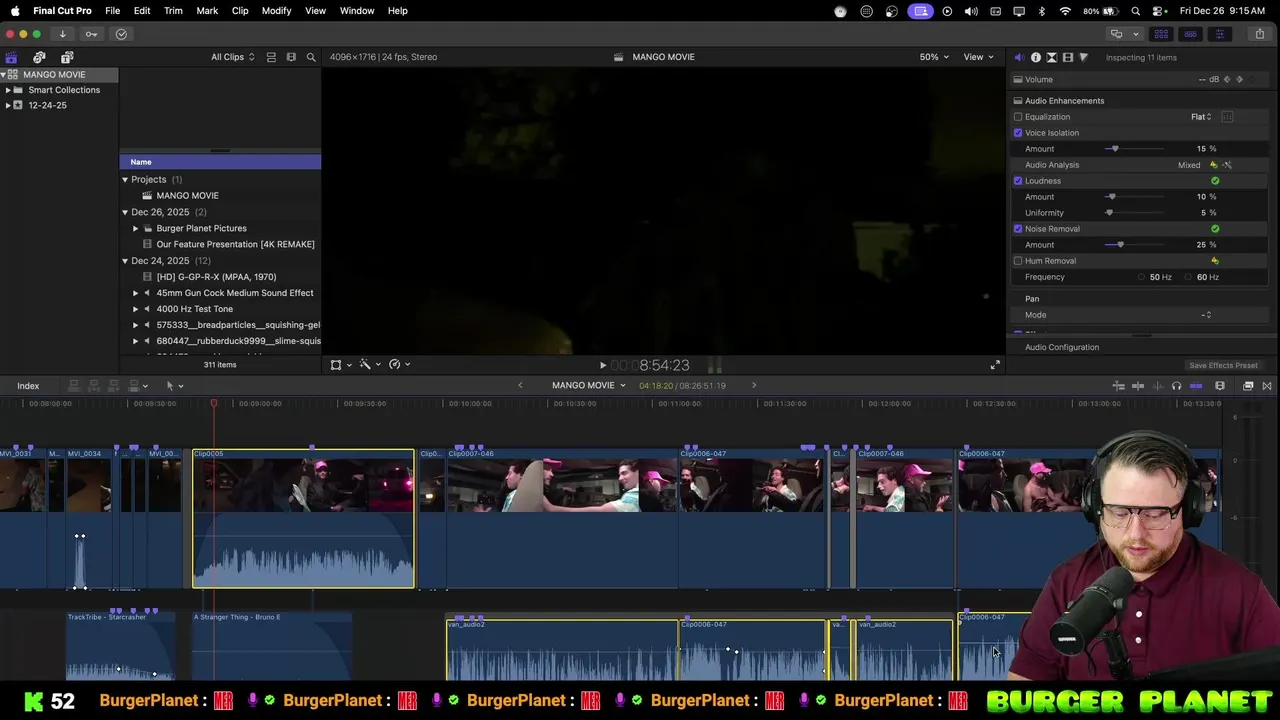Open the Audio inspector
The image size is (1280, 720).
pos(1019,57)
